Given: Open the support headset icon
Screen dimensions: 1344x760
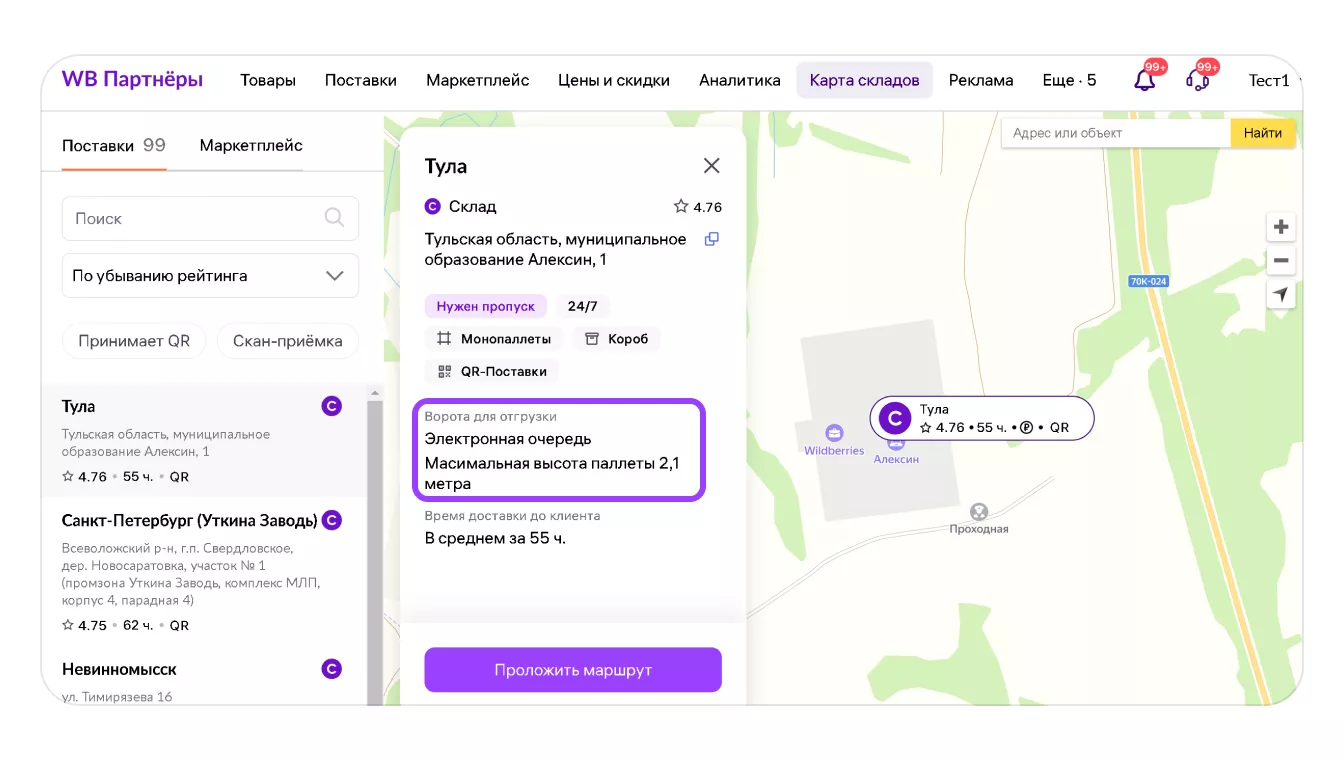Looking at the screenshot, I should pyautogui.click(x=1197, y=81).
